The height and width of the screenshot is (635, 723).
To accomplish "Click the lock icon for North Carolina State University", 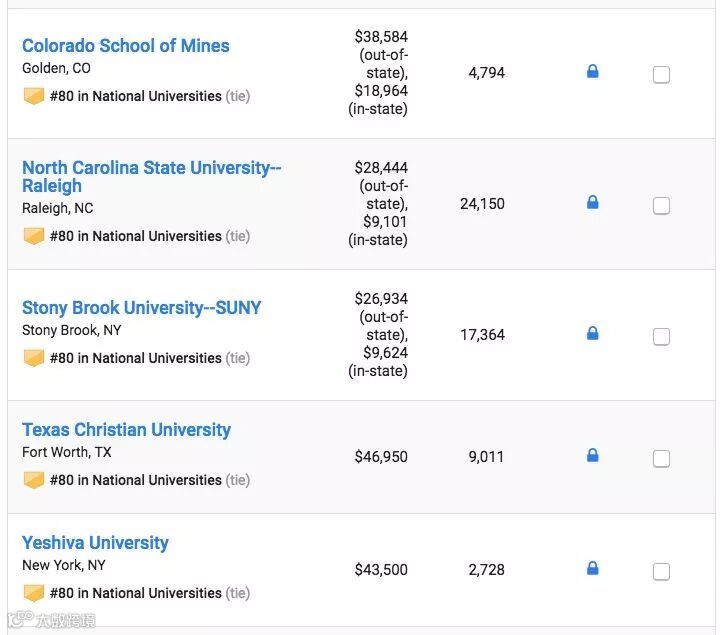I will point(592,203).
